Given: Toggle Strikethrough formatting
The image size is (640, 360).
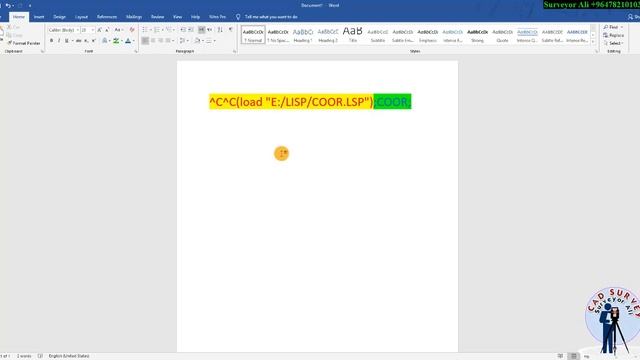Looking at the screenshot, I should [x=78, y=41].
